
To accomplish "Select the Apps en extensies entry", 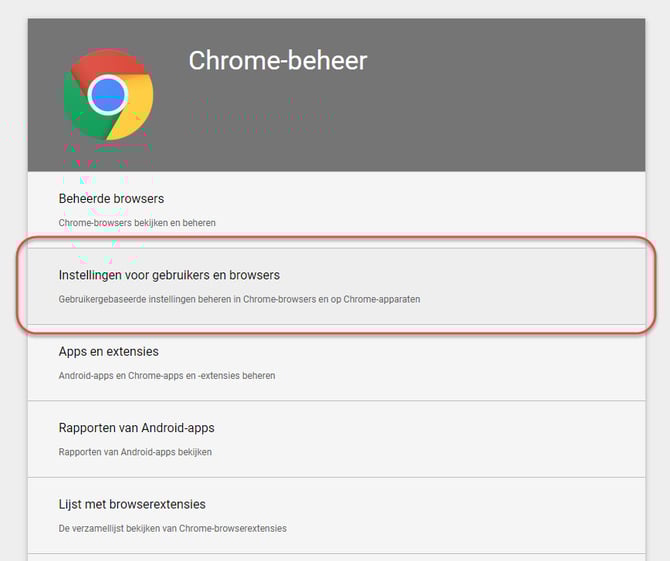I will 108,352.
